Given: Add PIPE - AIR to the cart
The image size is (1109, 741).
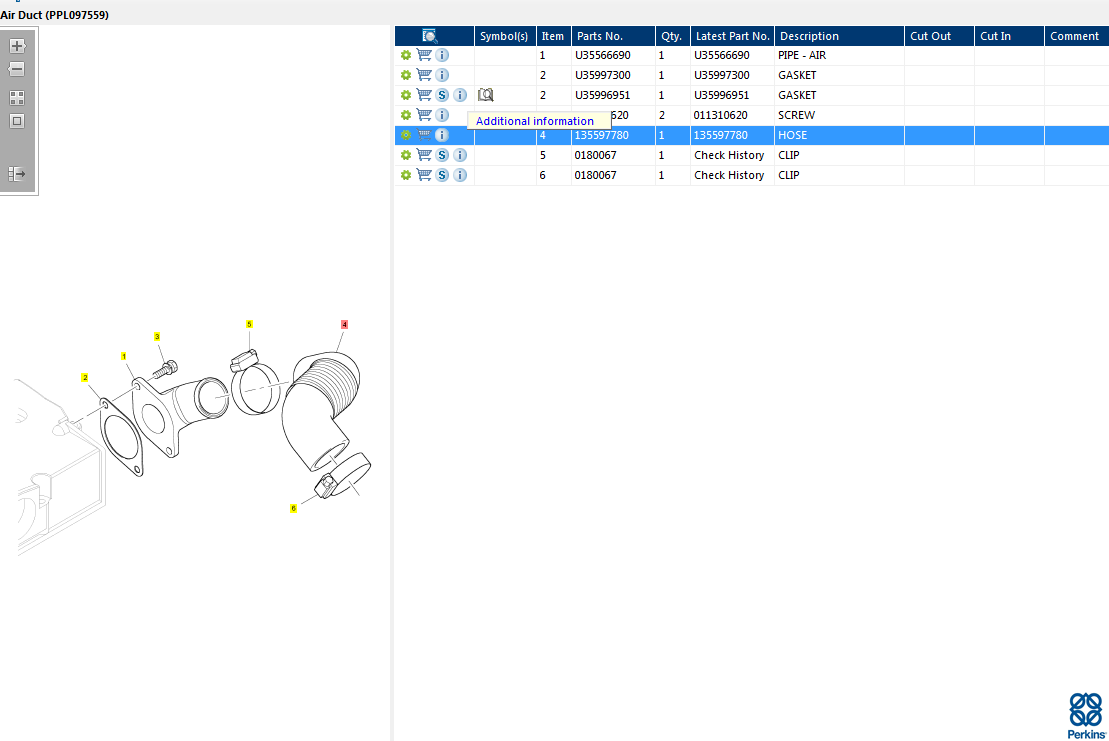Looking at the screenshot, I should [x=424, y=55].
